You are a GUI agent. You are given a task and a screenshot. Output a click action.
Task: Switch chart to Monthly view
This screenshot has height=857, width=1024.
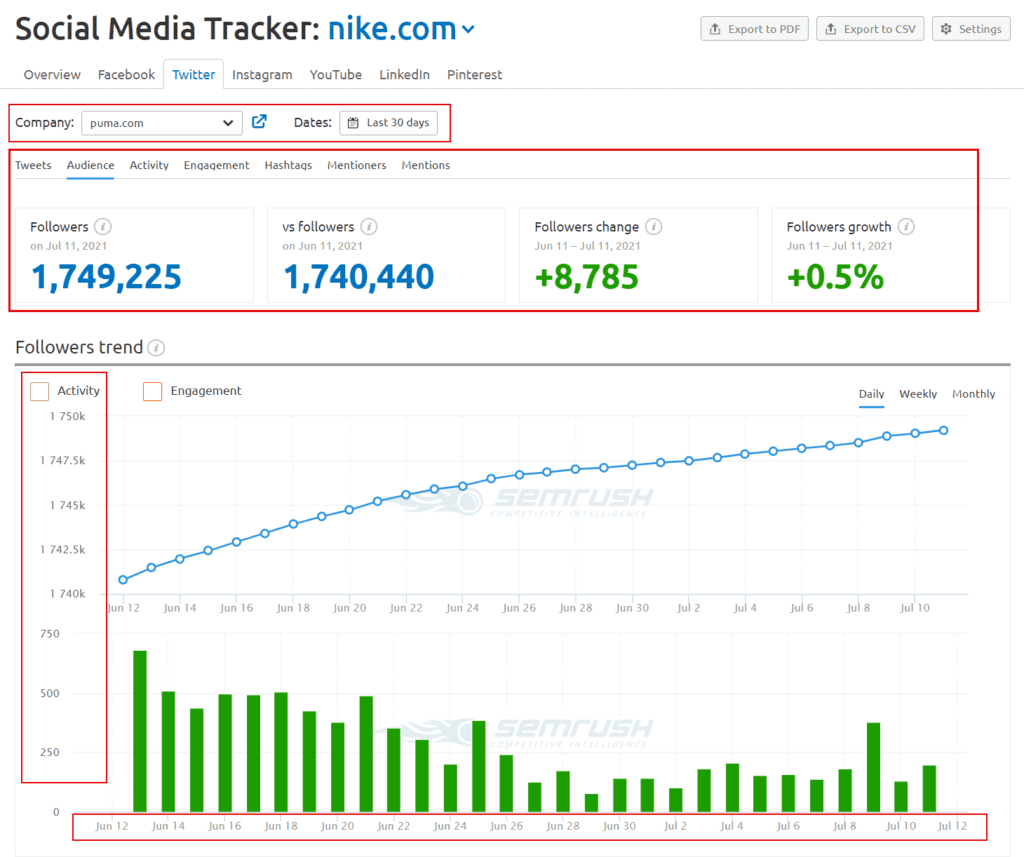pos(973,394)
